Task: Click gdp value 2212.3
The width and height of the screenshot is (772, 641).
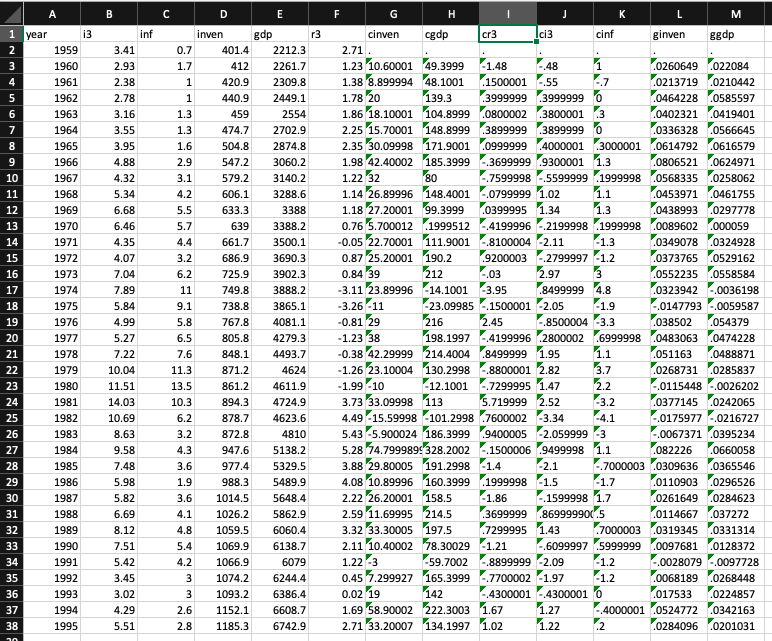Action: point(280,50)
